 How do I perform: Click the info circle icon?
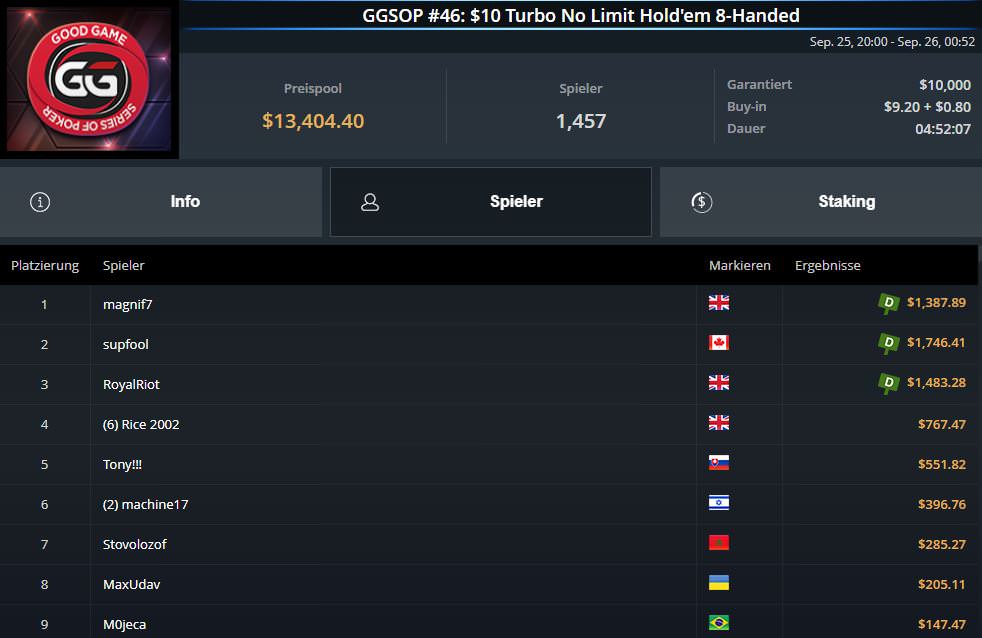click(x=40, y=202)
